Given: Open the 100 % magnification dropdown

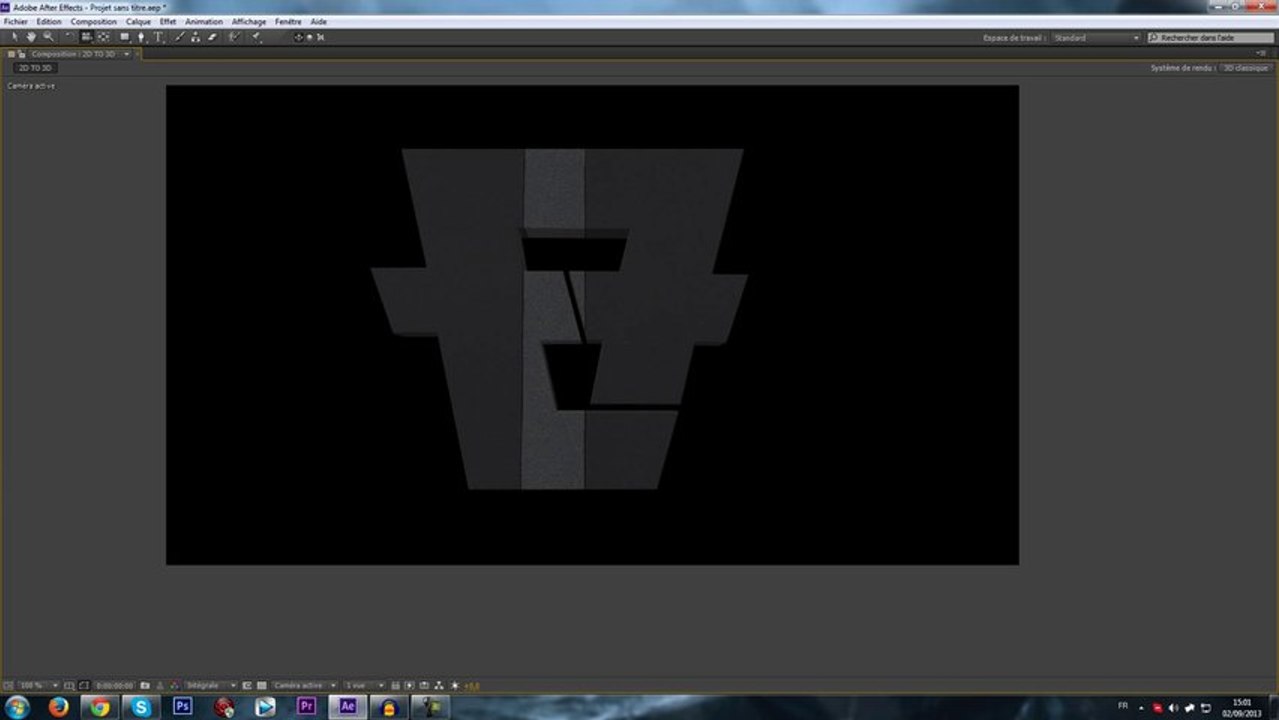Looking at the screenshot, I should (x=39, y=685).
